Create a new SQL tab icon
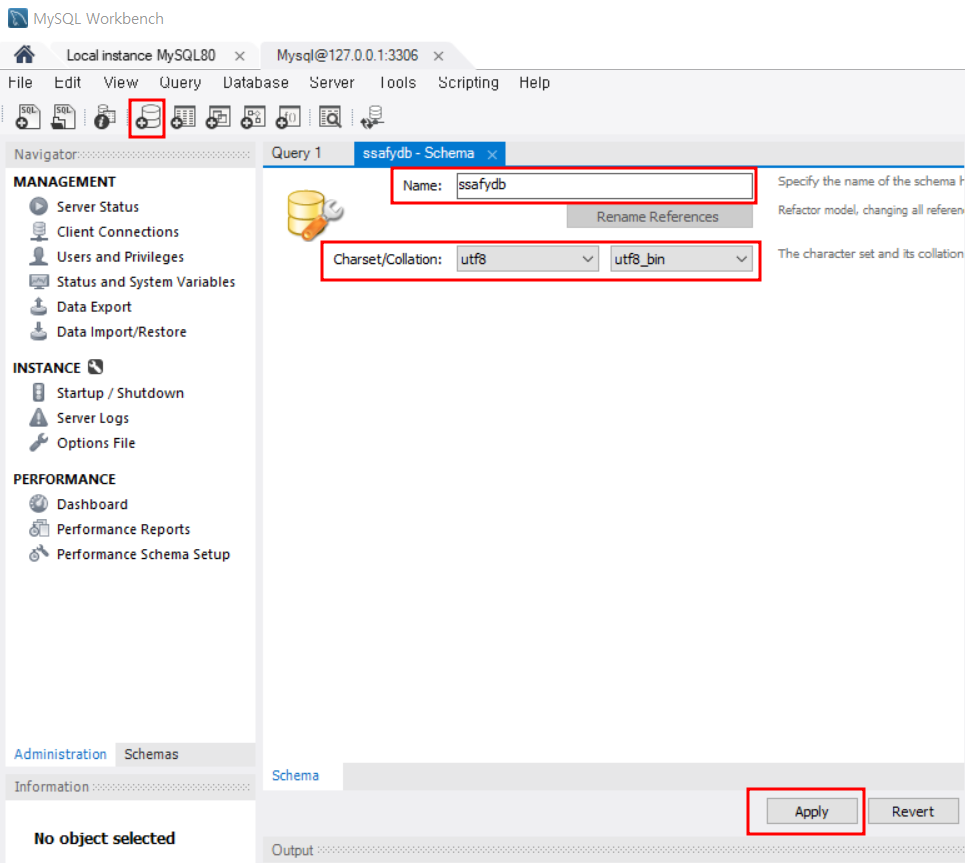965x863 pixels. point(28,116)
